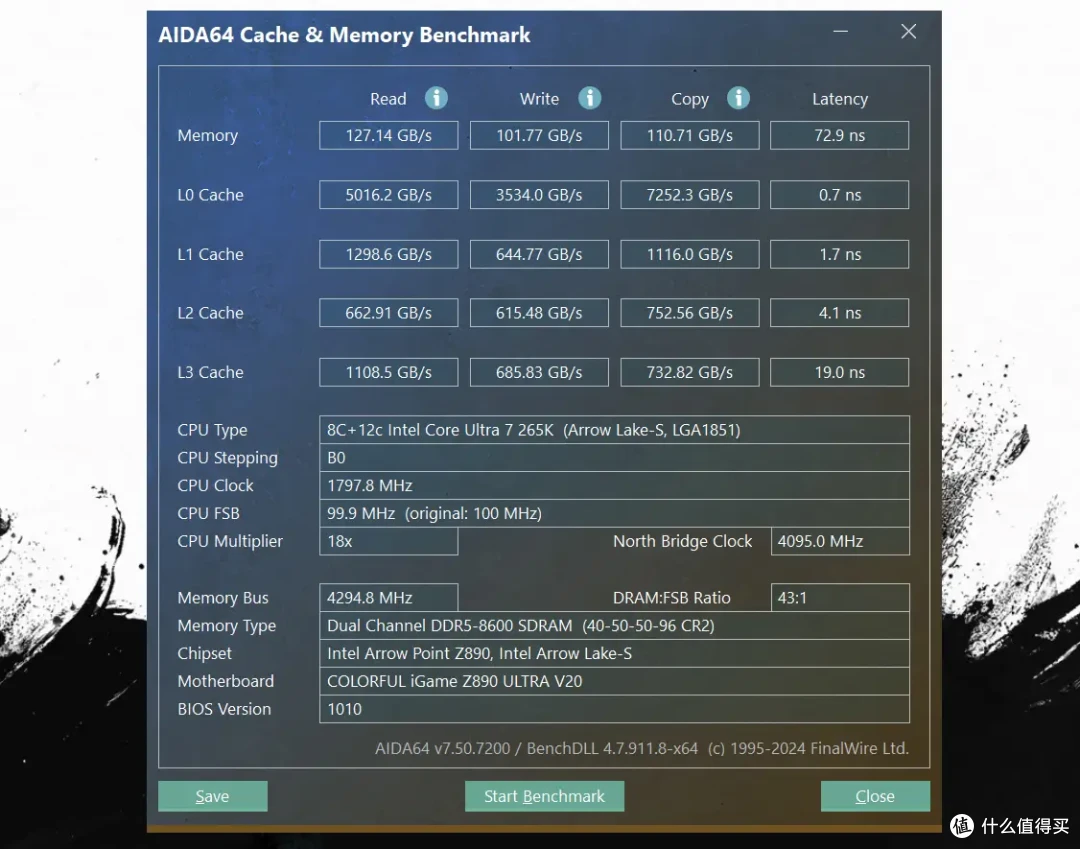Click the Save button
Screen dimensions: 1080x849
pos(213,796)
